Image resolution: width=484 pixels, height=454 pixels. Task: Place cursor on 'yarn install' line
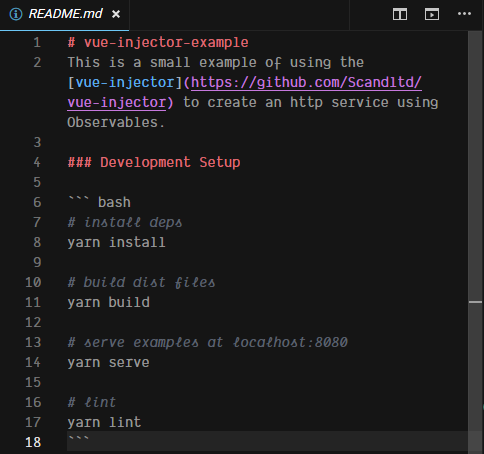[x=116, y=242]
